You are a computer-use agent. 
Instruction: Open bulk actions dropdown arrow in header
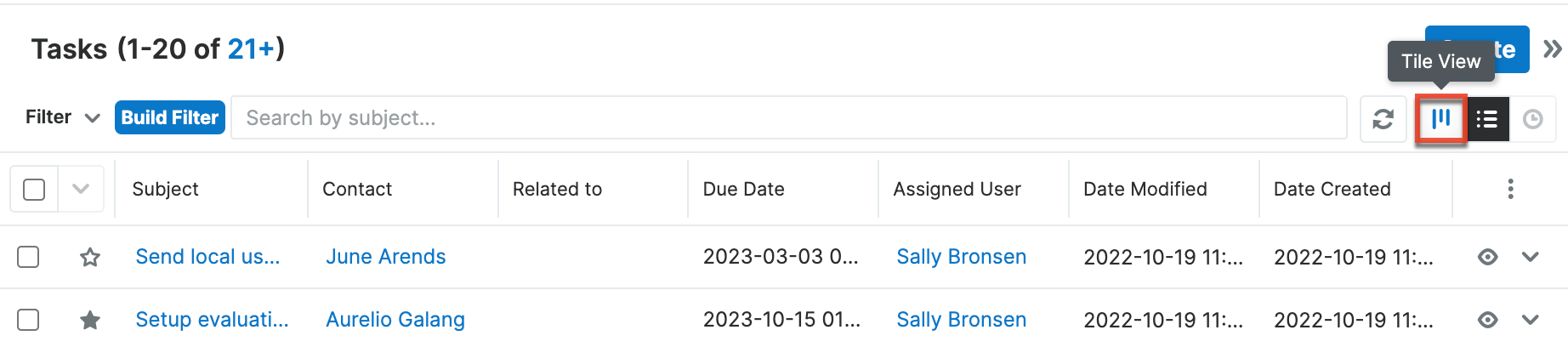(81, 189)
